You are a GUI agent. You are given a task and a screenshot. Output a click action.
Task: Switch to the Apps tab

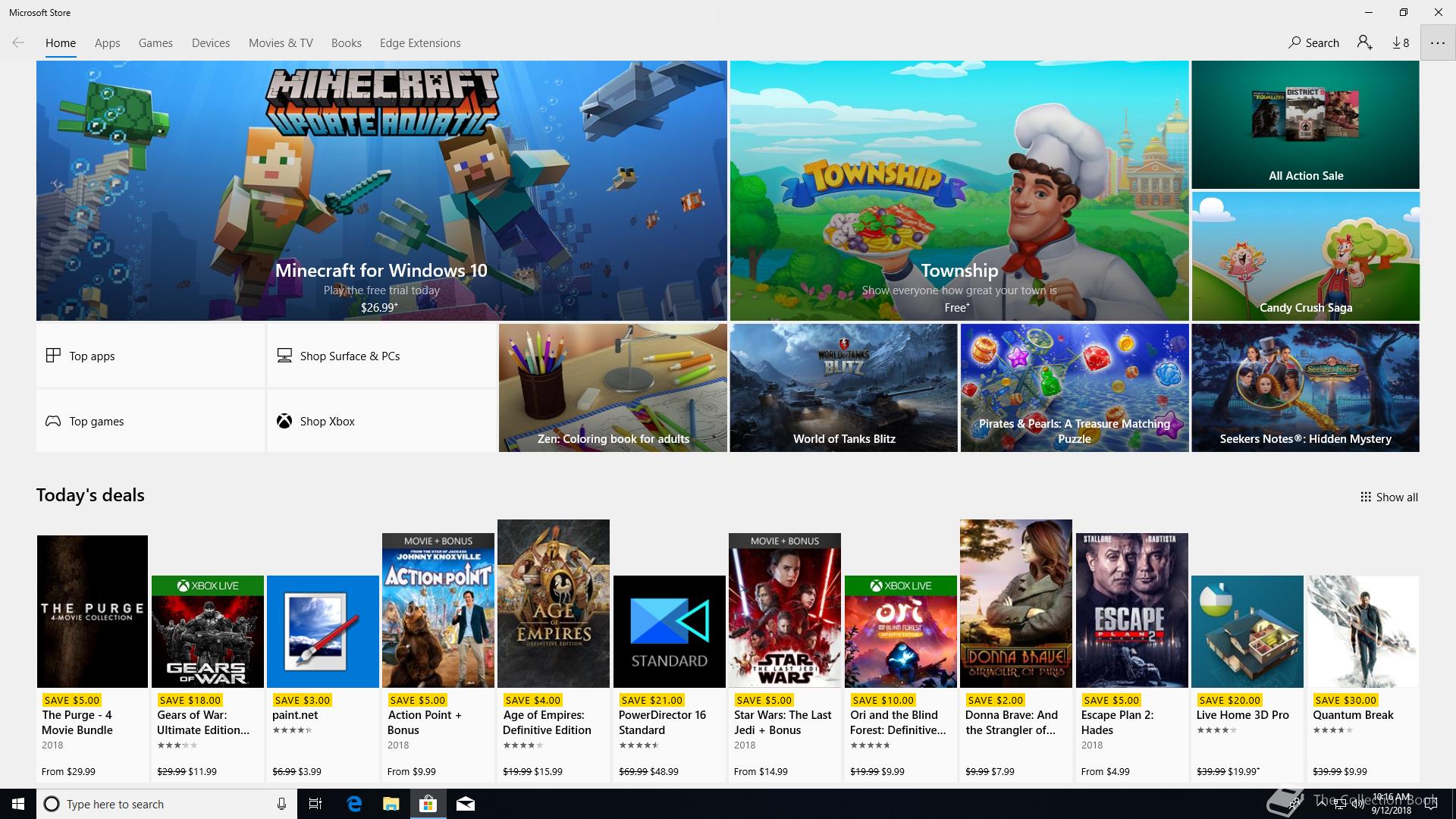108,43
